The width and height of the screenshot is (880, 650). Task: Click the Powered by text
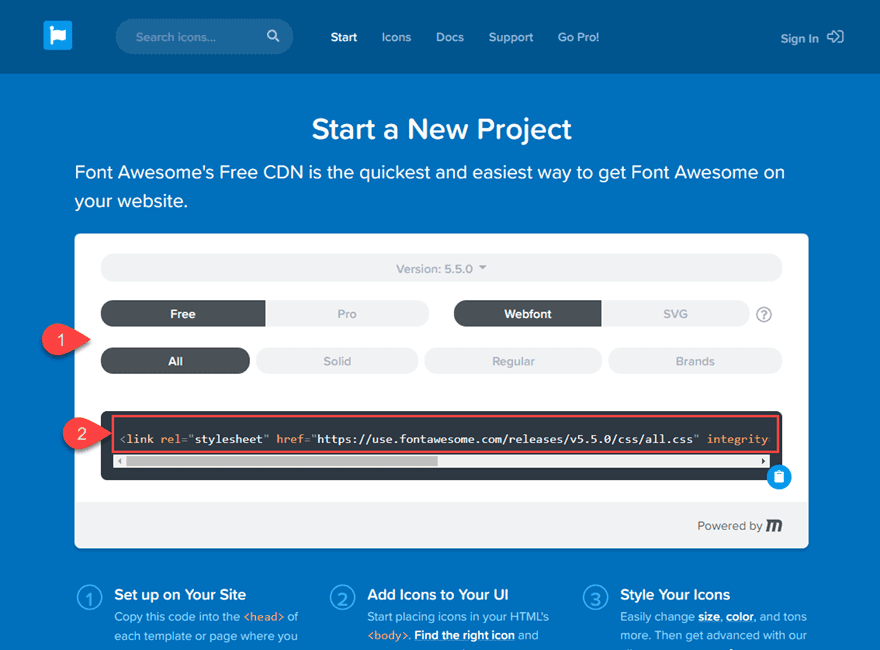[730, 526]
